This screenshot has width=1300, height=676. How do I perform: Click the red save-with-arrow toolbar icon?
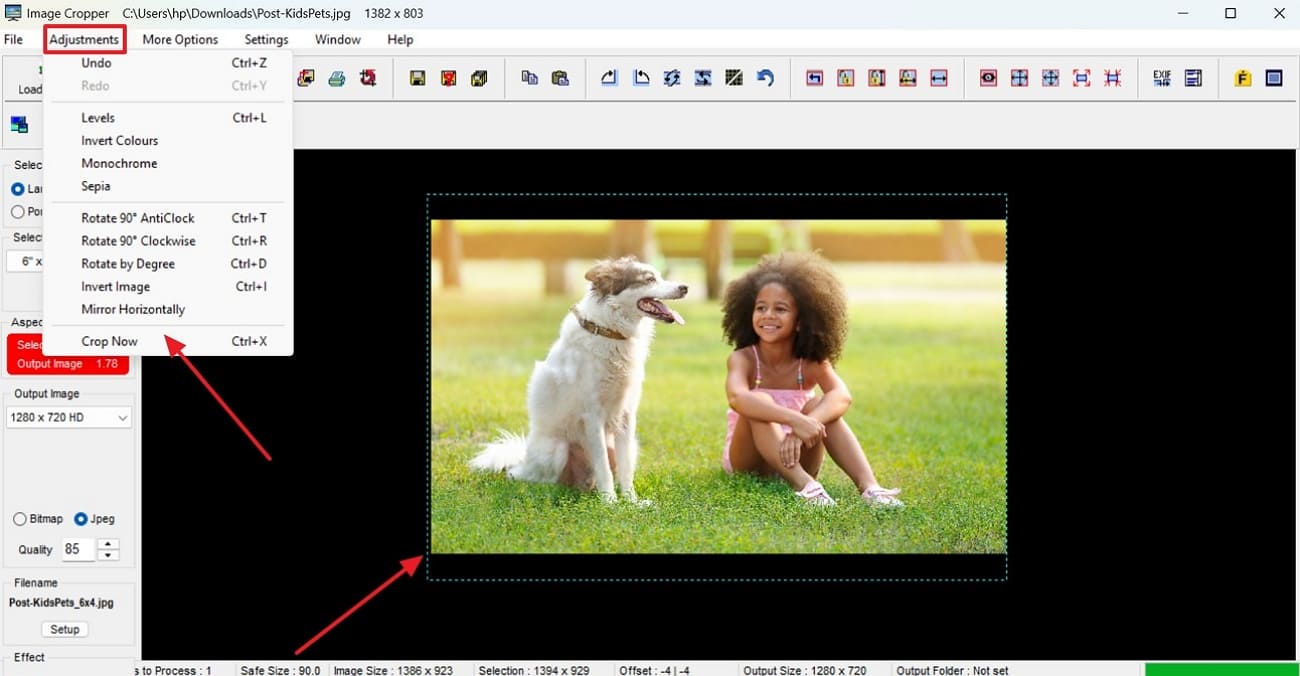(x=448, y=78)
